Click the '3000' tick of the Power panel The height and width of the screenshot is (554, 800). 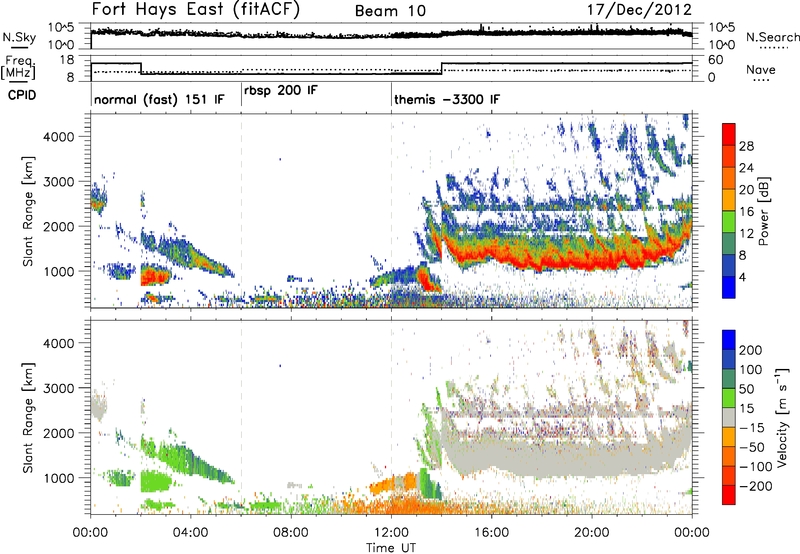pos(58,182)
